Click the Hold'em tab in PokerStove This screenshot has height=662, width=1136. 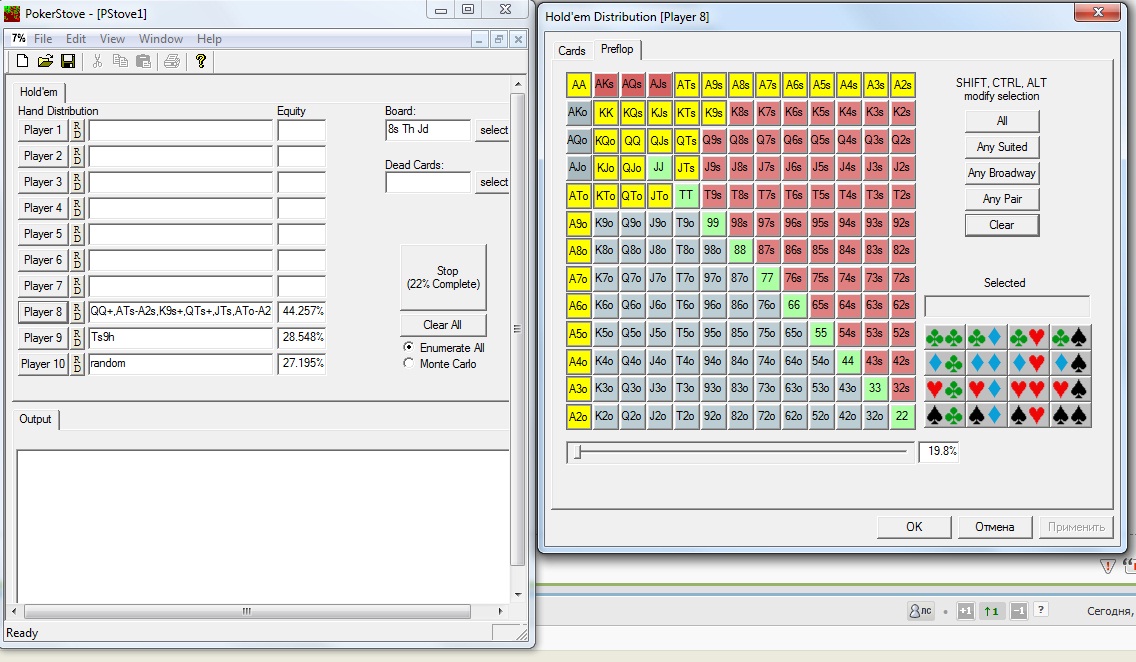coord(39,92)
